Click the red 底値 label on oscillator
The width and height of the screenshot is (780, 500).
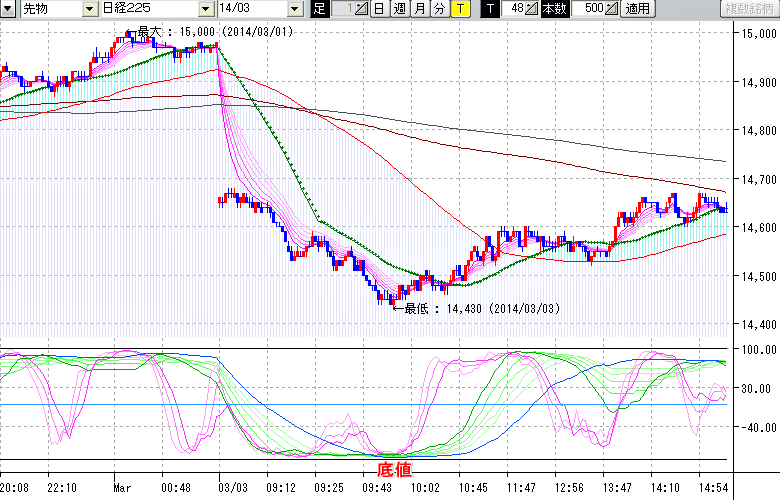tap(392, 468)
